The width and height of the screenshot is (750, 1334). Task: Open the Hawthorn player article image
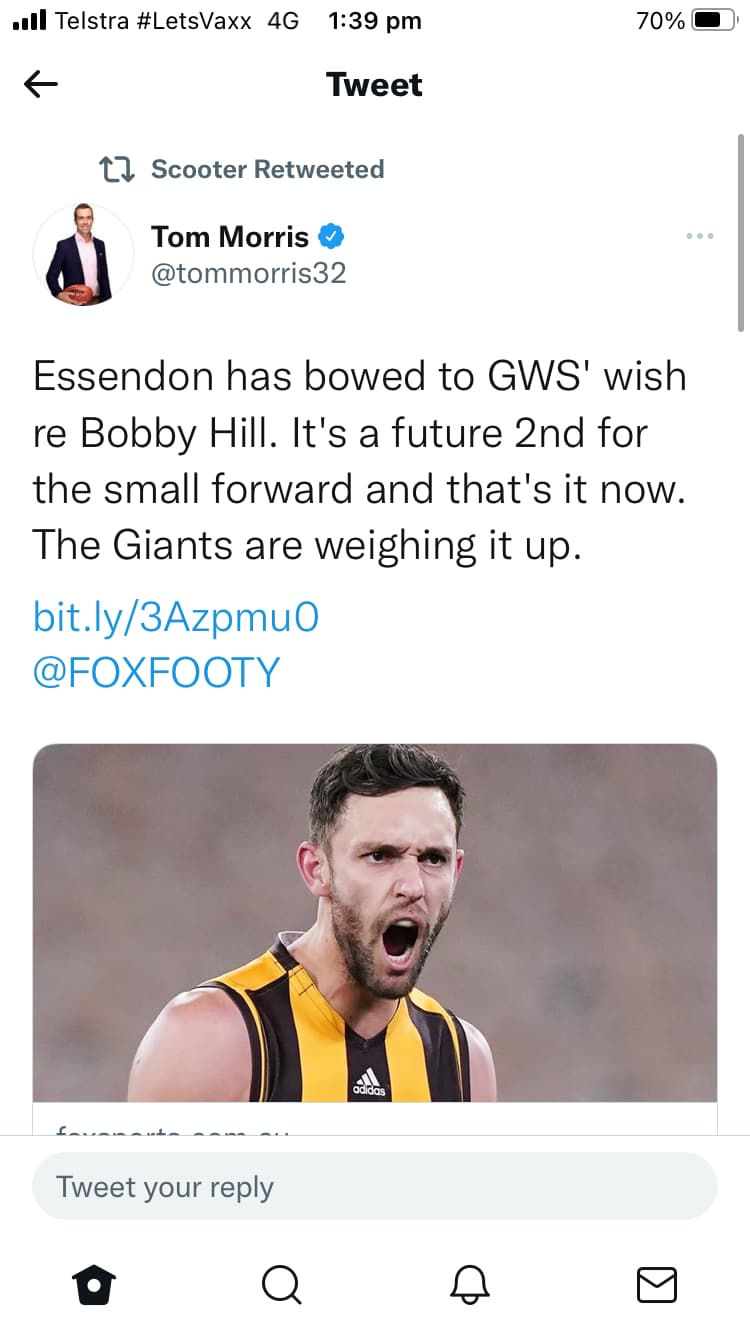click(x=374, y=922)
